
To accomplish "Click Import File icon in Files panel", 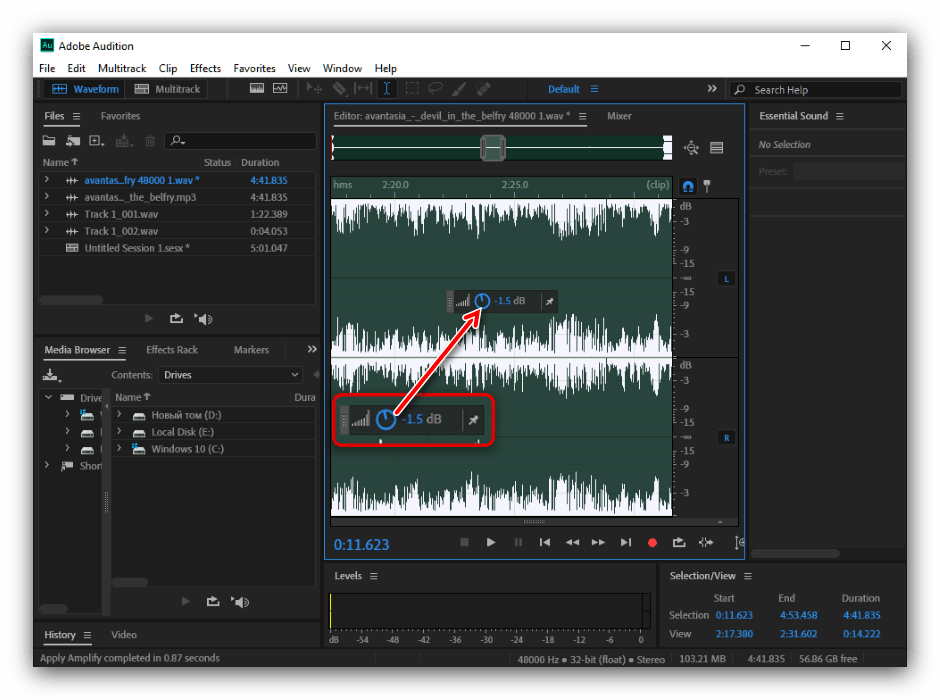I will pos(73,141).
